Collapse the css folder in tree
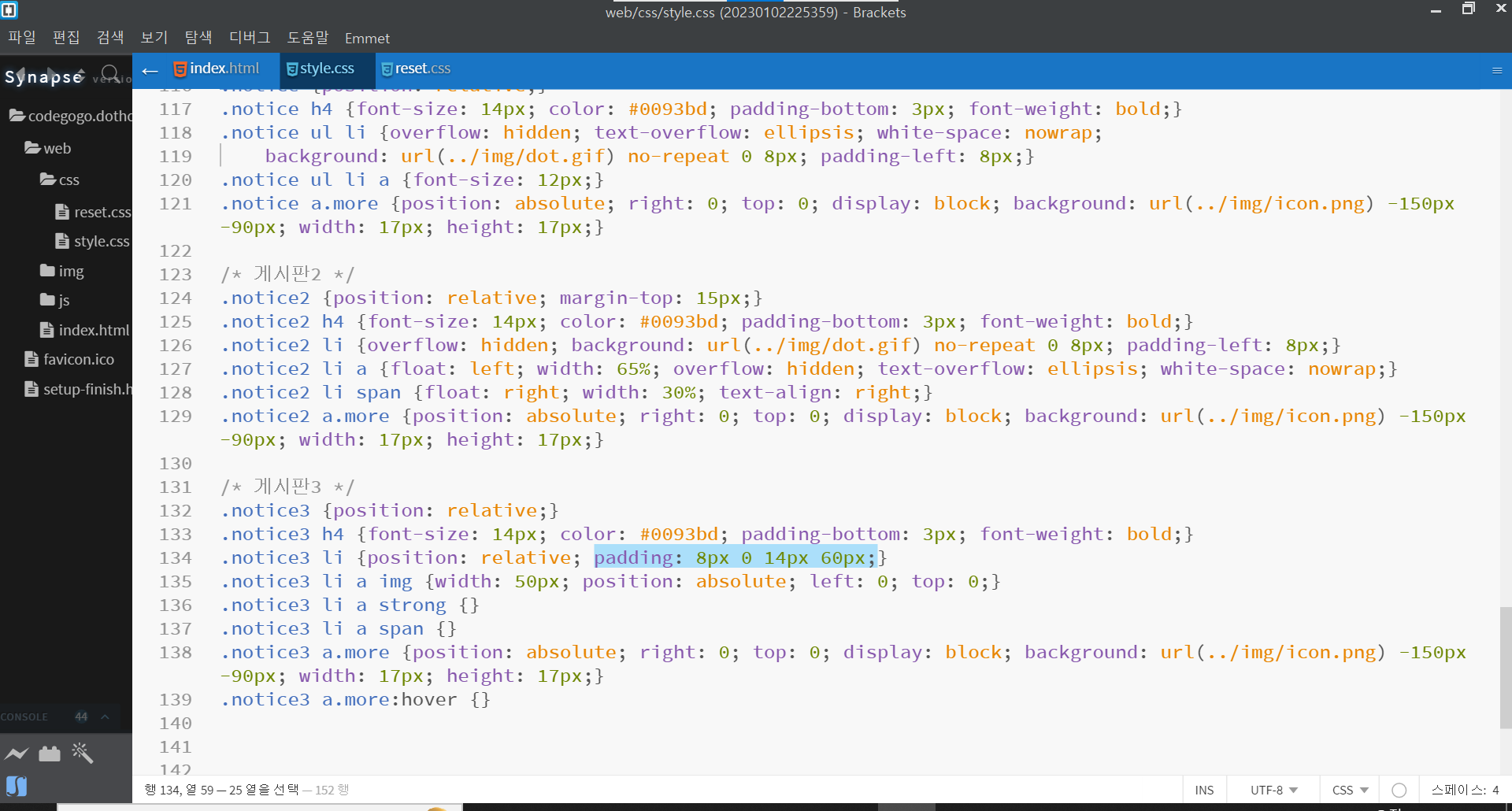Screen dimensions: 1512x811 [59, 180]
